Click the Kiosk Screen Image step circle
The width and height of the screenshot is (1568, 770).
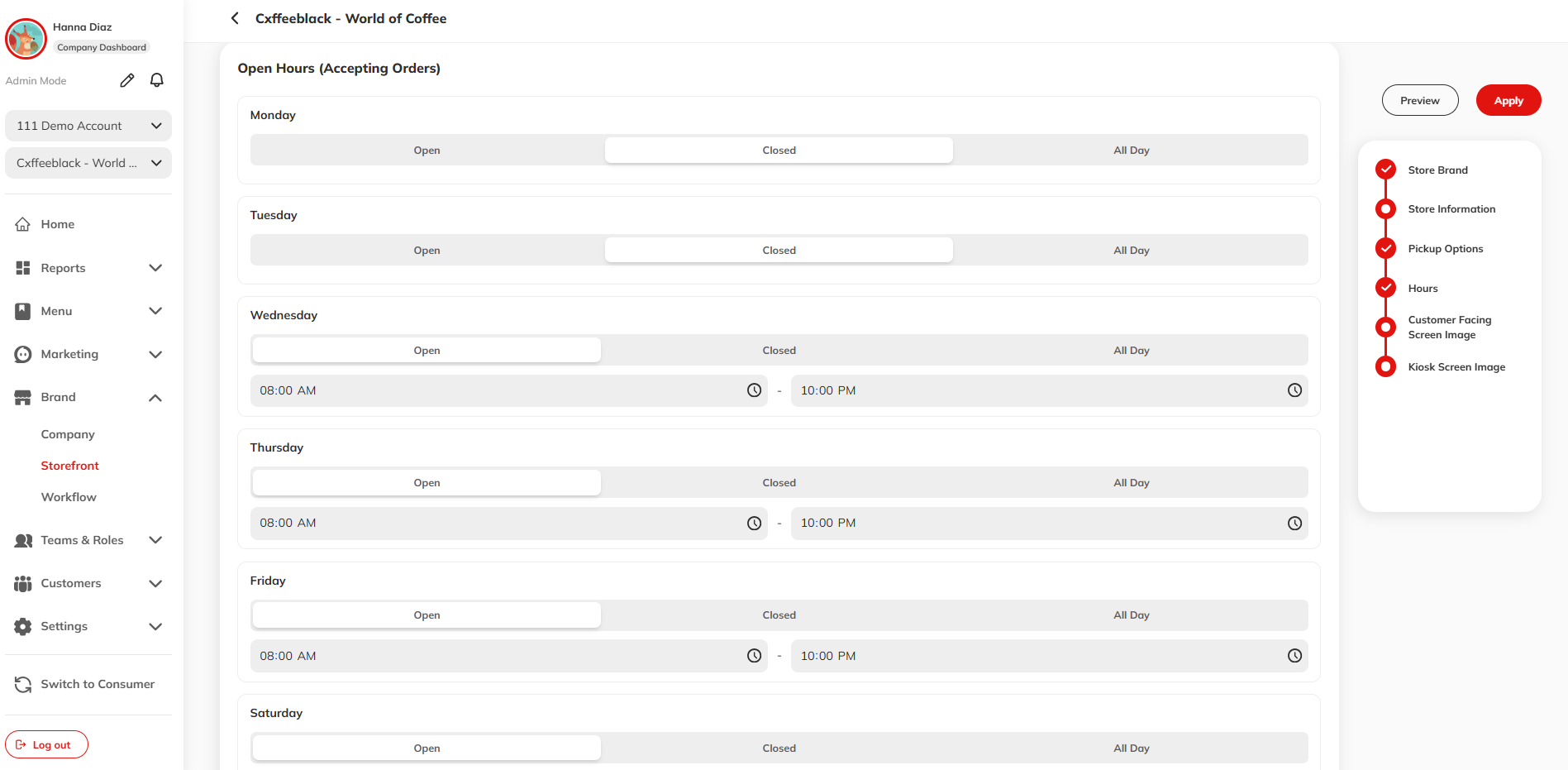[x=1386, y=366]
